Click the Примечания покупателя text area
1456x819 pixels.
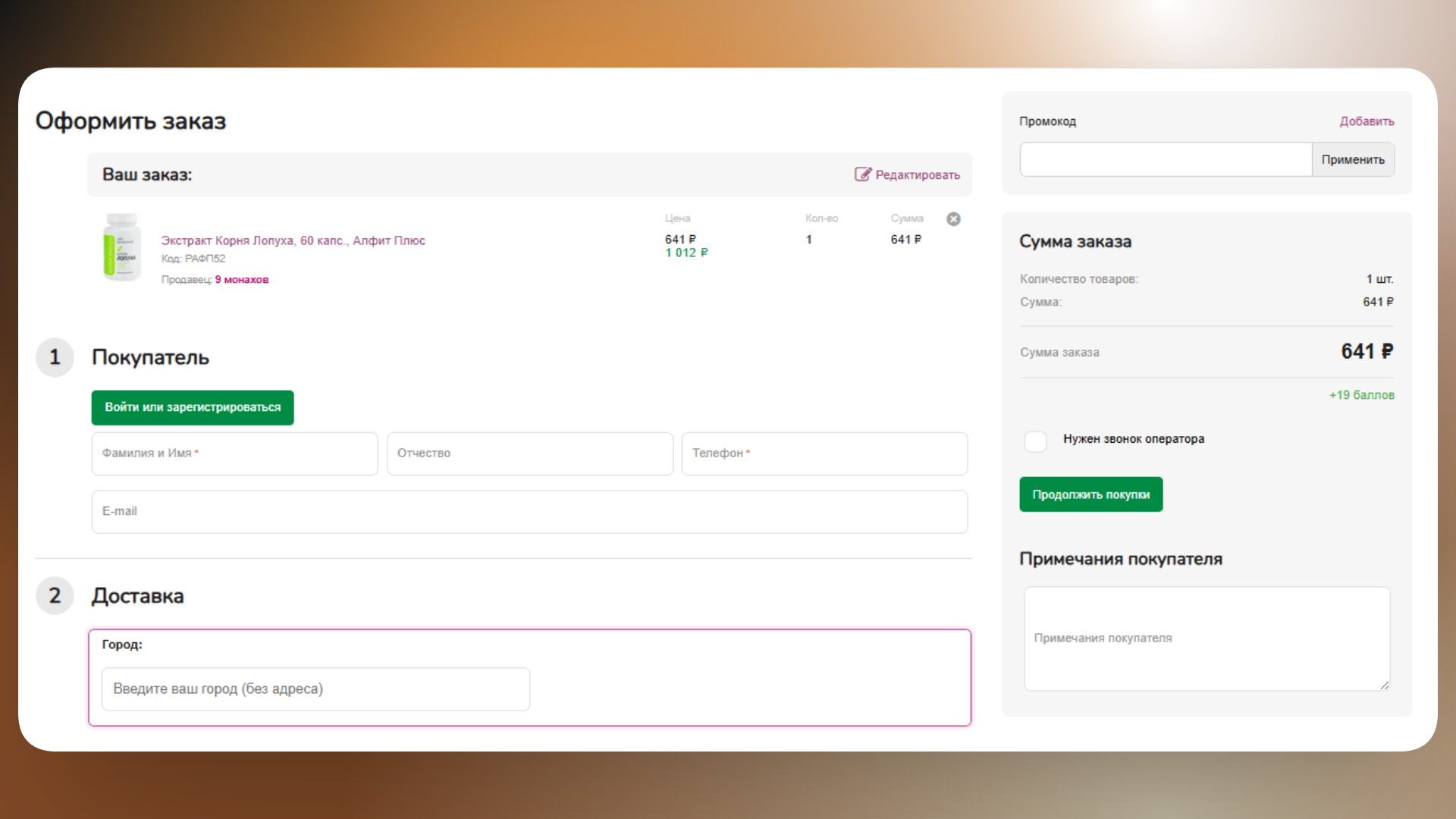[x=1207, y=639]
